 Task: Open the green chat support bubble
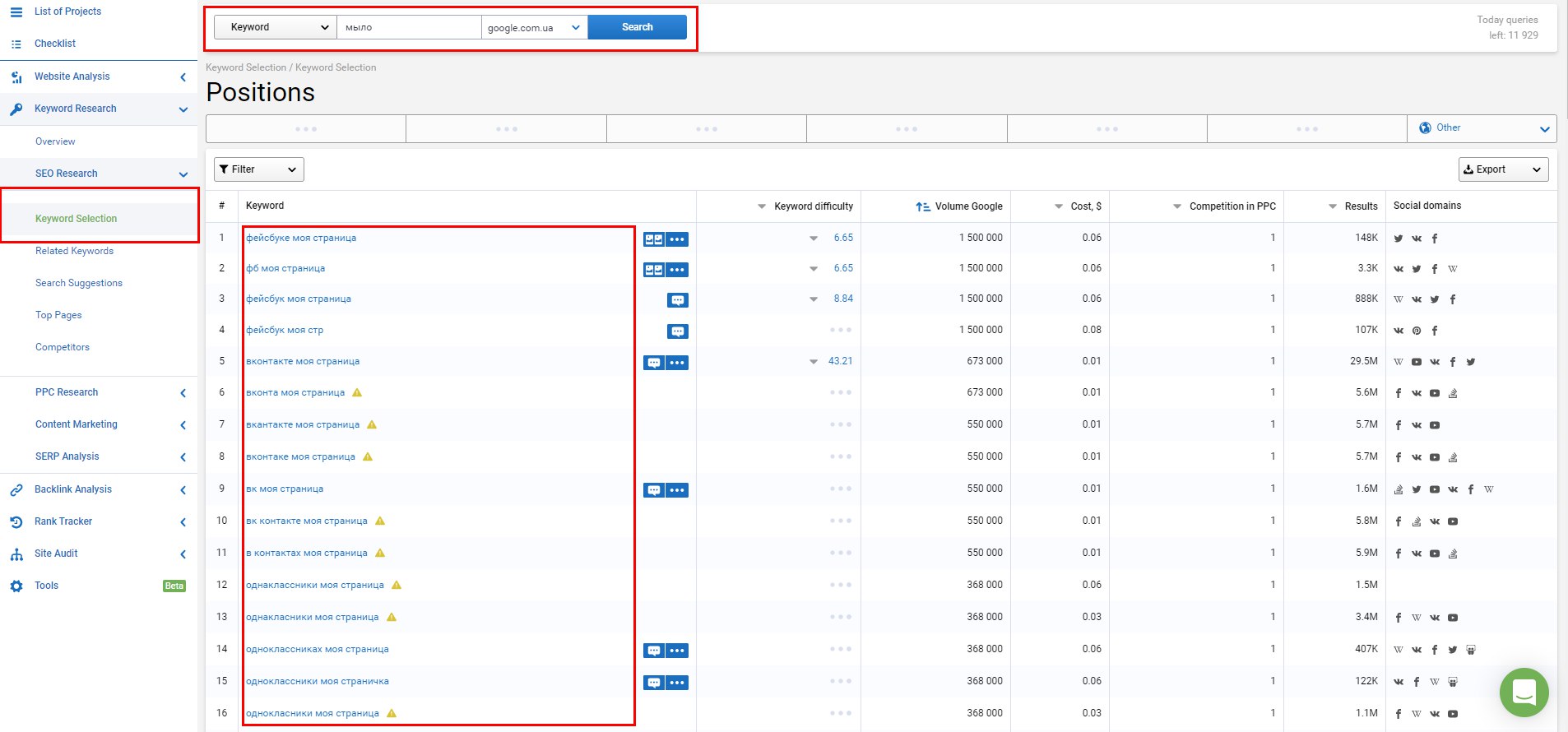point(1524,693)
